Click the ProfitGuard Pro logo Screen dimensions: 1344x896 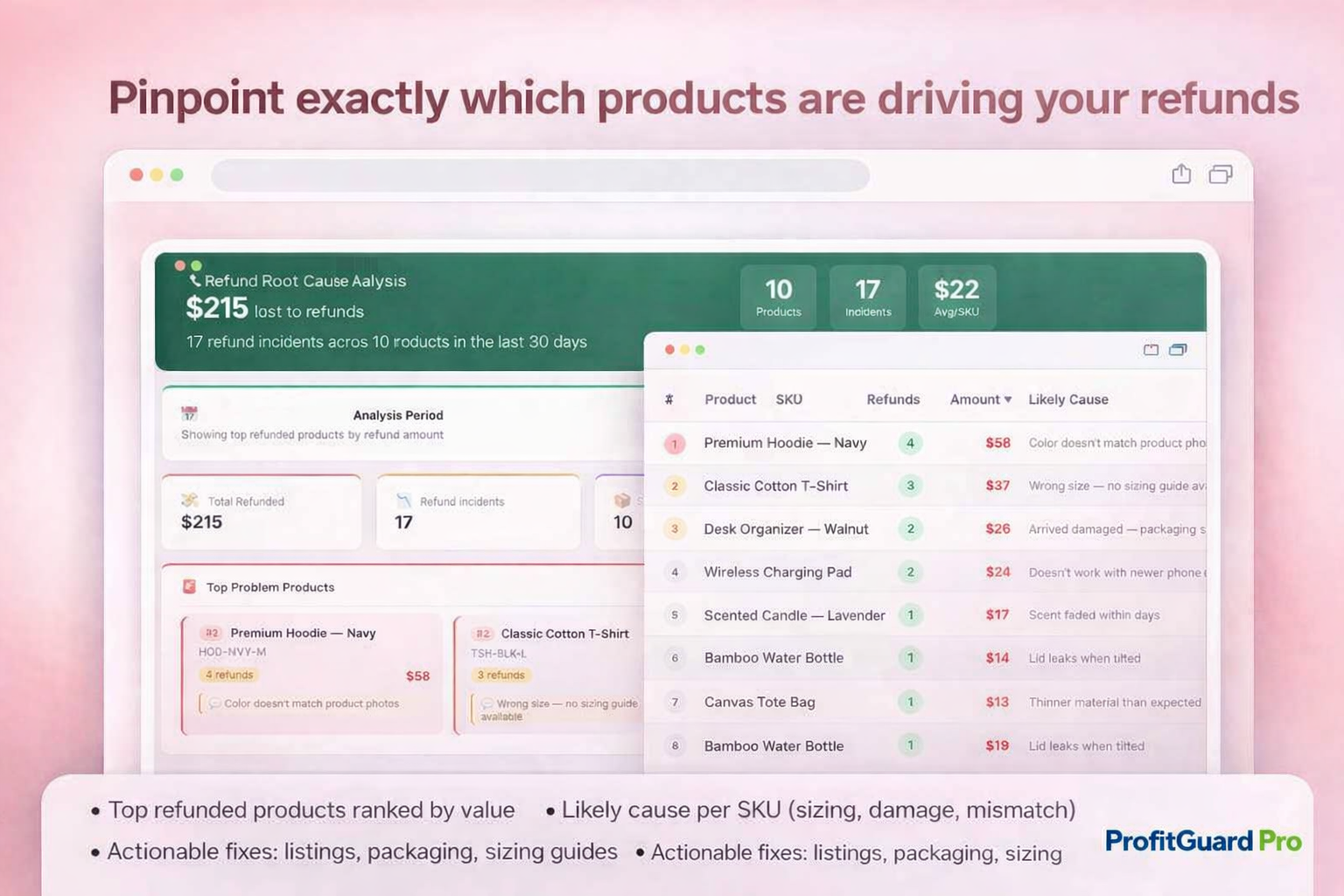click(1203, 841)
